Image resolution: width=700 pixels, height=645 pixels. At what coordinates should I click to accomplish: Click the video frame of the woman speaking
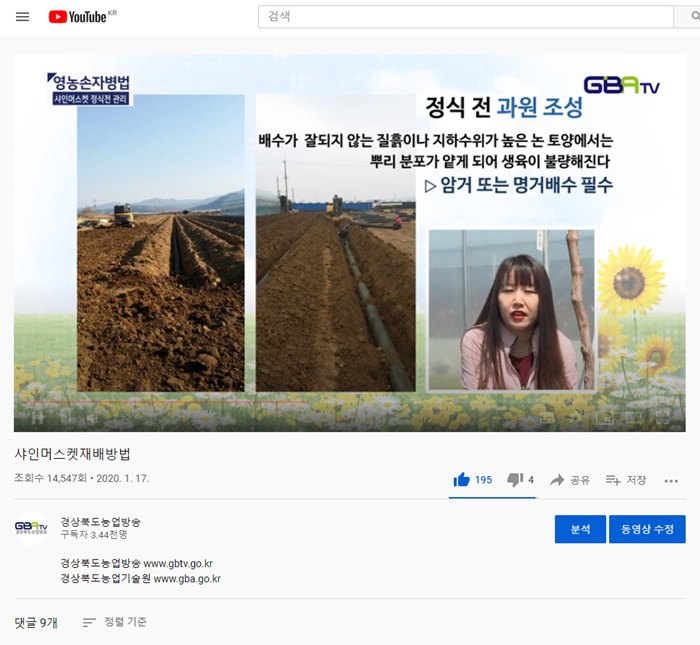pos(512,310)
